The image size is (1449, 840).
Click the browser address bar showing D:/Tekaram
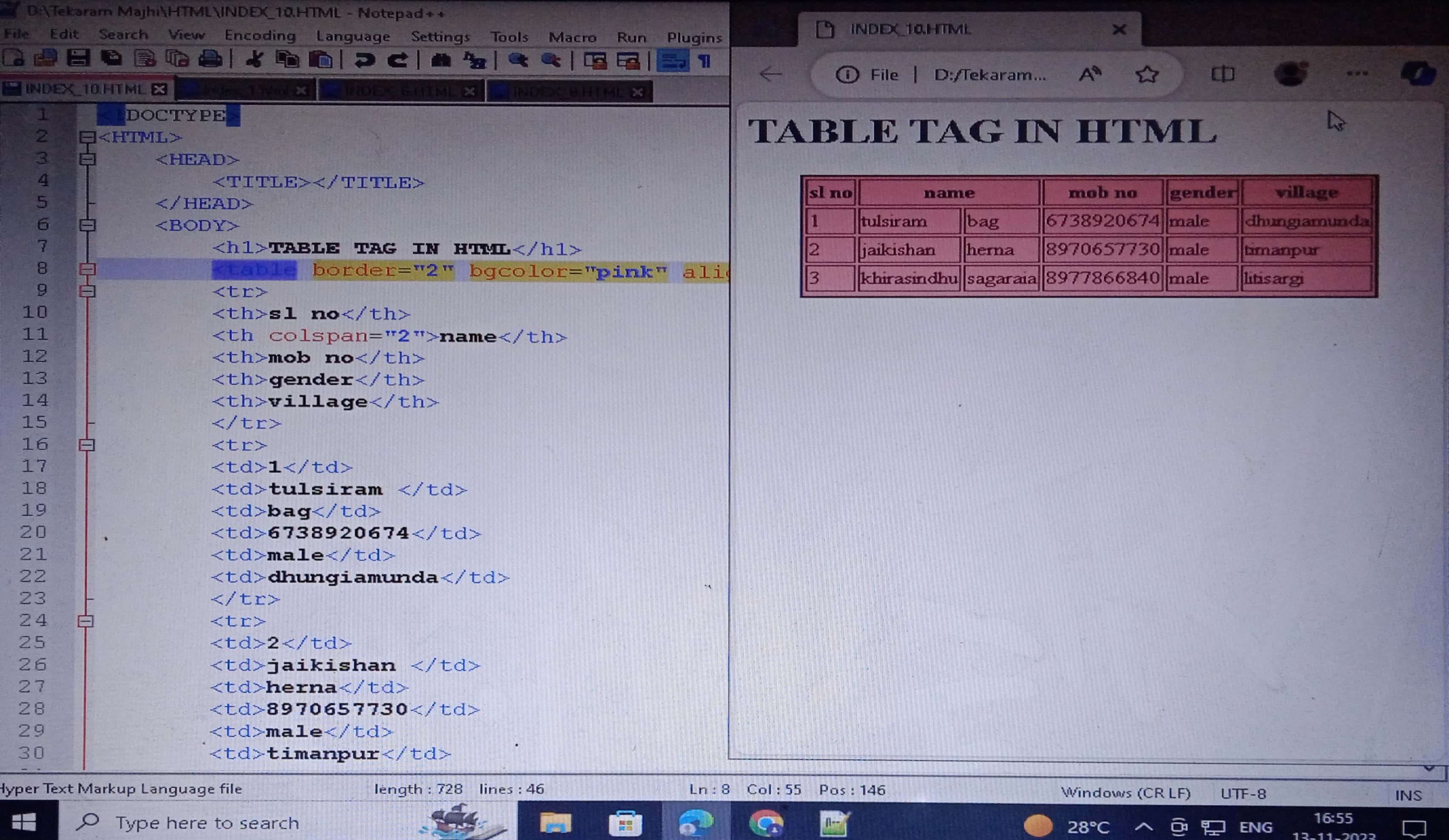pyautogui.click(x=989, y=75)
